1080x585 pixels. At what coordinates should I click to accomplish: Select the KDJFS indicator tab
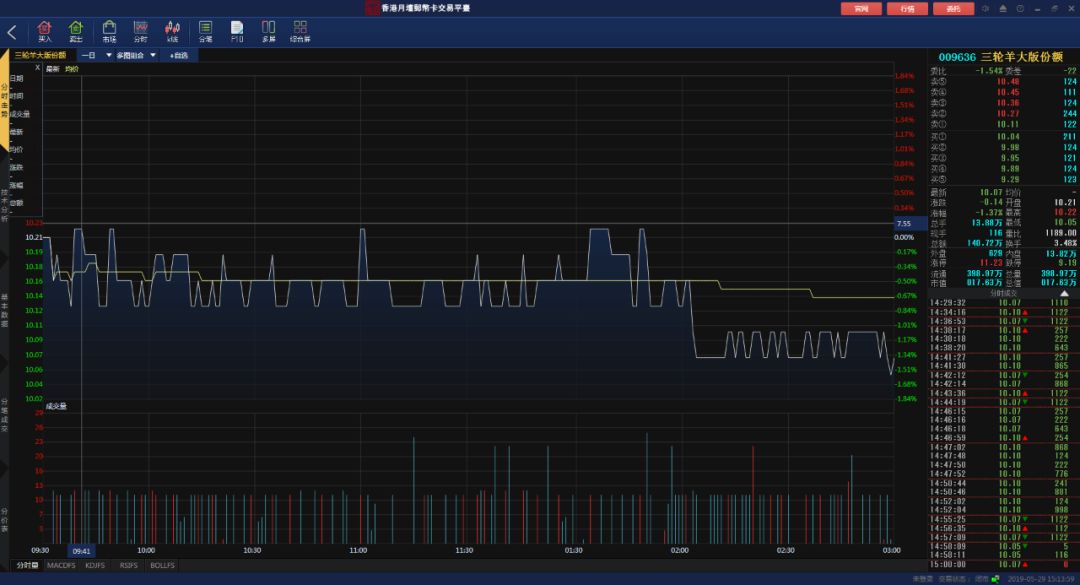pyautogui.click(x=95, y=565)
